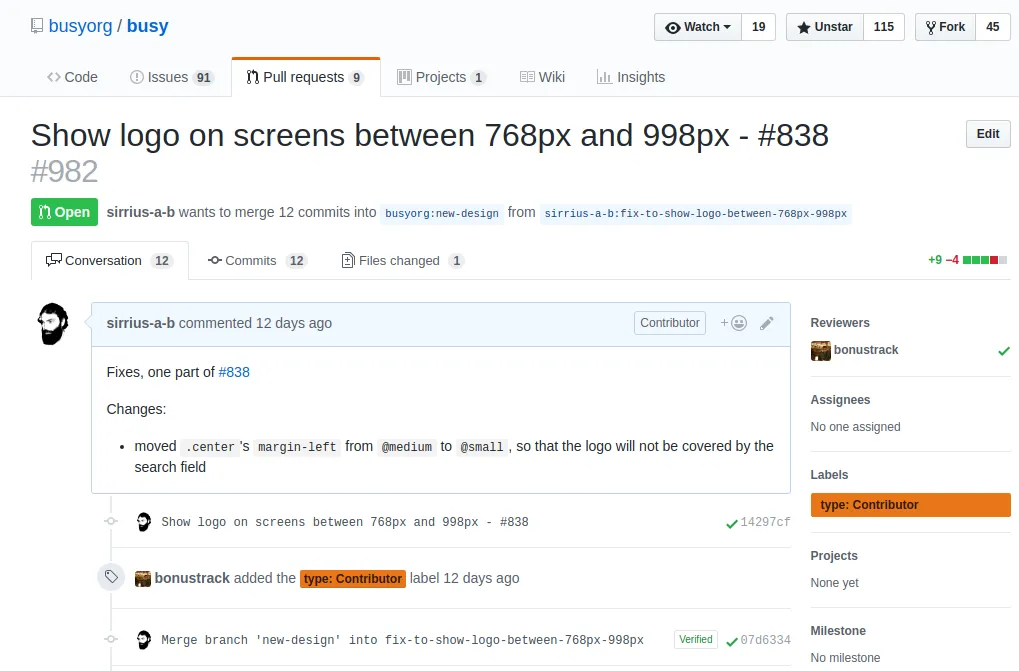
Task: Open the Watch dropdown
Action: (x=697, y=27)
